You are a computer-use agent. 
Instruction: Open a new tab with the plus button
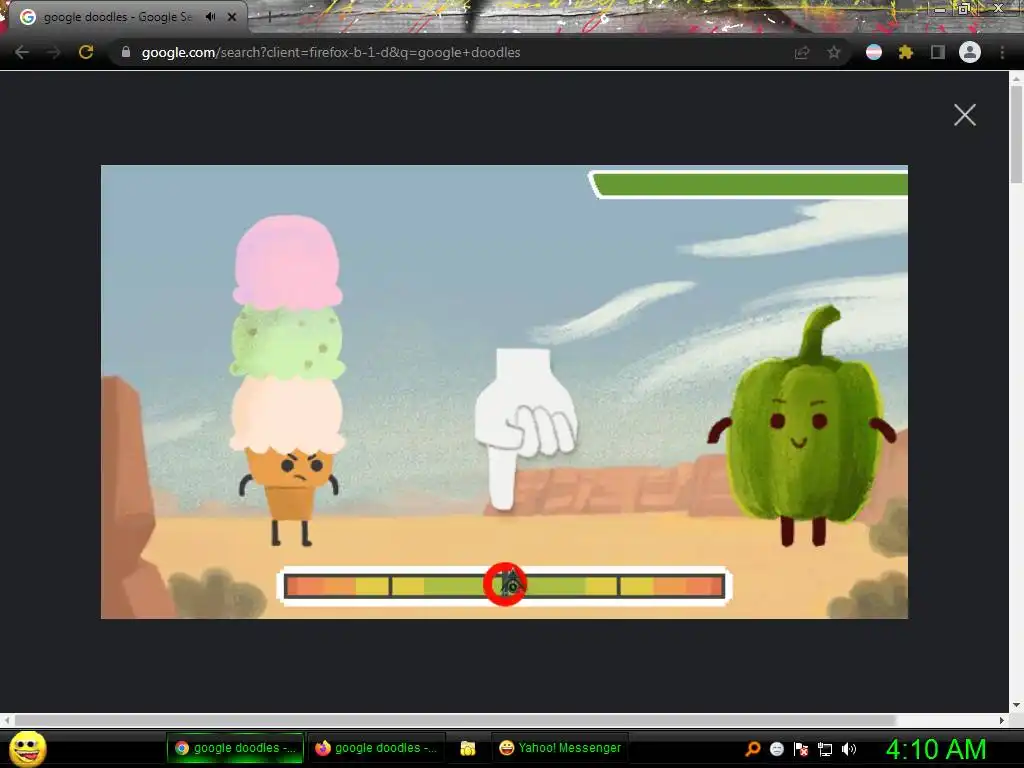269,18
